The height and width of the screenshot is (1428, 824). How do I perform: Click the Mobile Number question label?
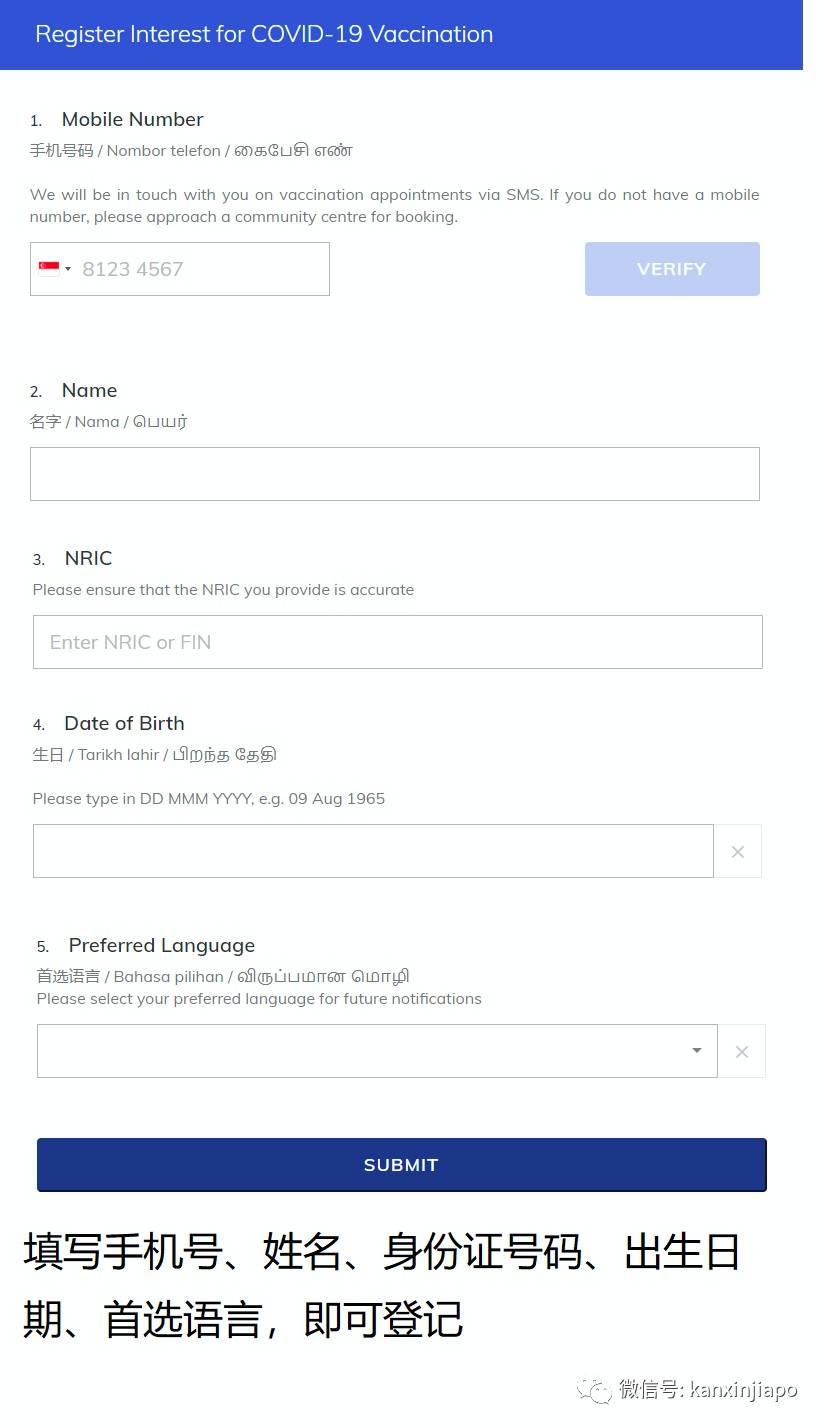(x=132, y=119)
